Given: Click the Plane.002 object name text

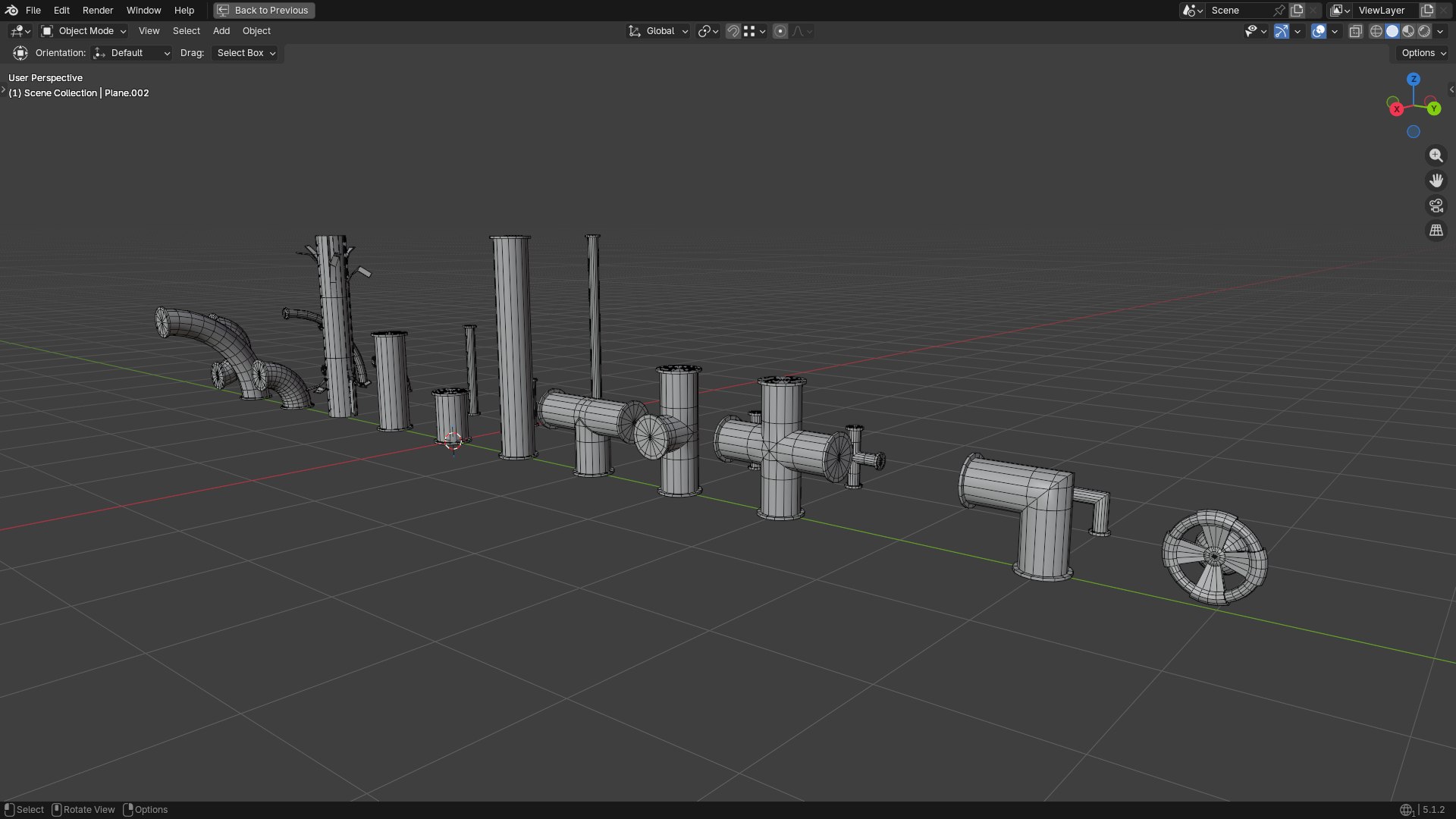Looking at the screenshot, I should (127, 93).
